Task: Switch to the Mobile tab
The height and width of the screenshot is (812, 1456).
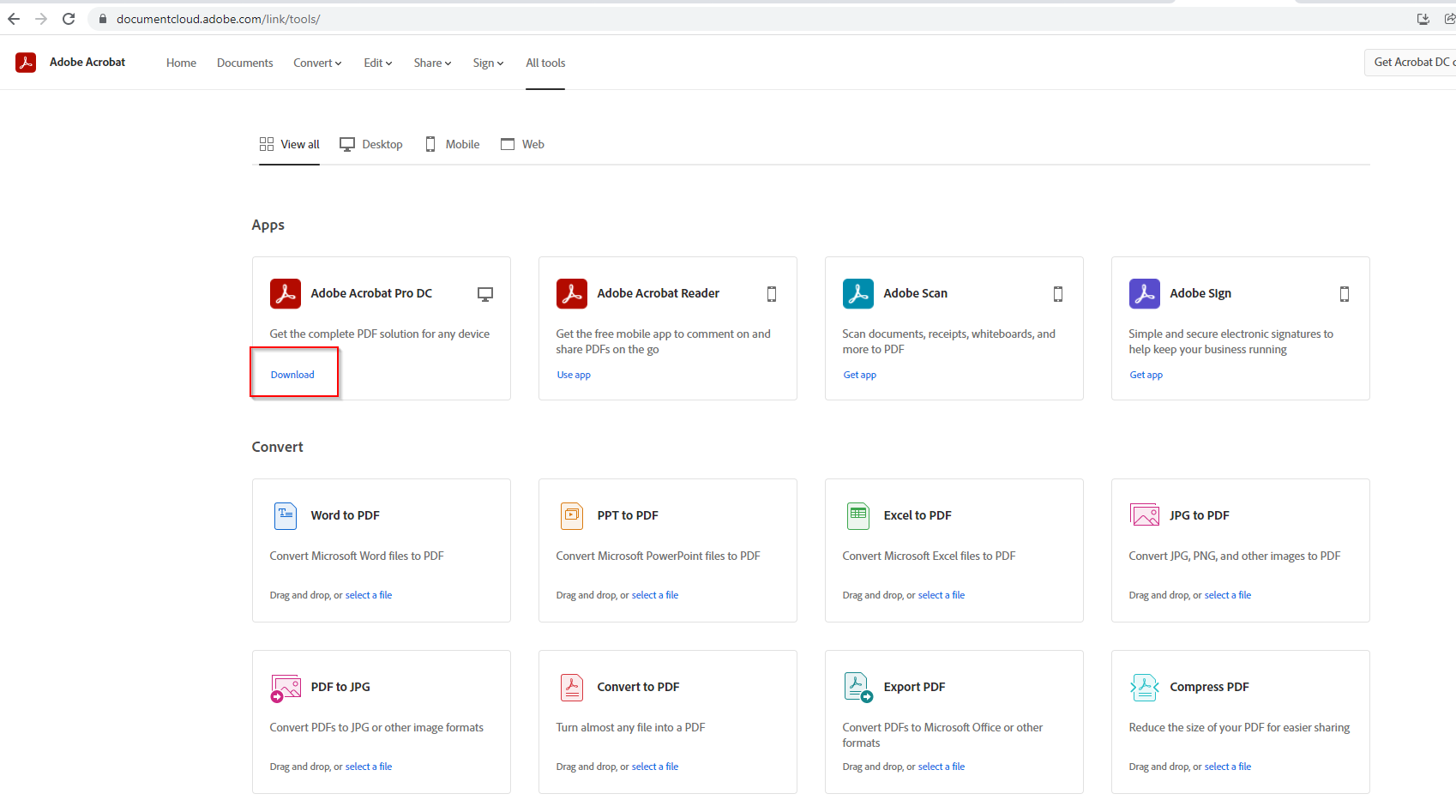Action: click(453, 144)
